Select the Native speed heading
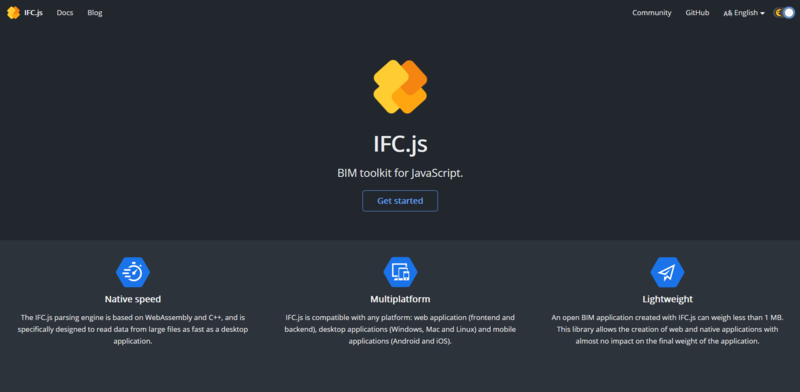800x392 pixels. (x=133, y=299)
